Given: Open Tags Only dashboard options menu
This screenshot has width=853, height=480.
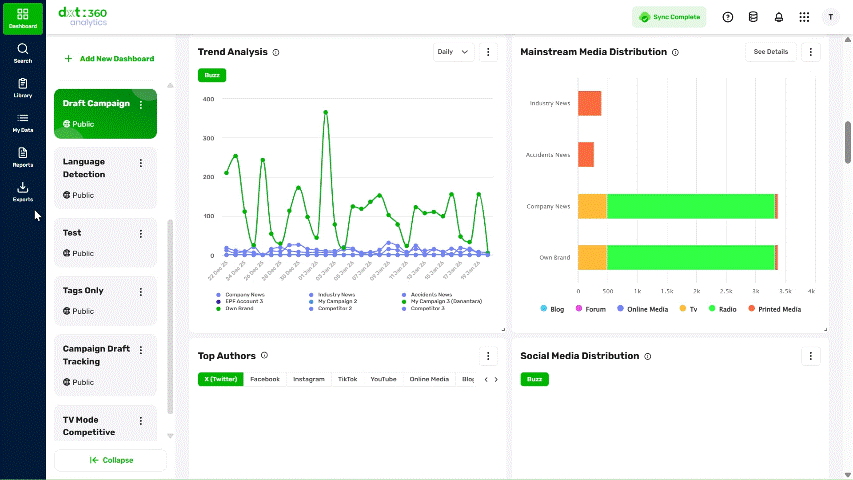Looking at the screenshot, I should pos(141,292).
